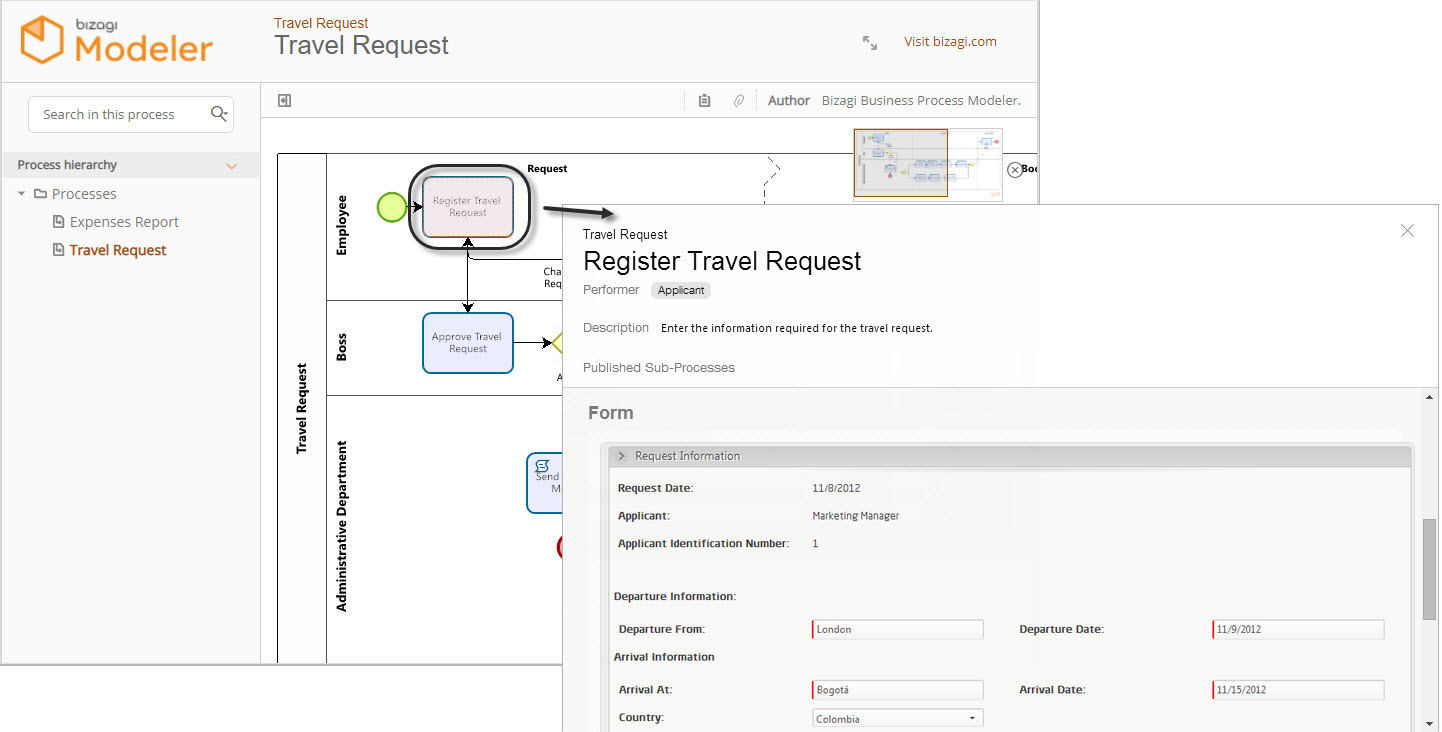The width and height of the screenshot is (1442, 732).
Task: Click the Request milestone label in the diagram
Action: click(547, 169)
